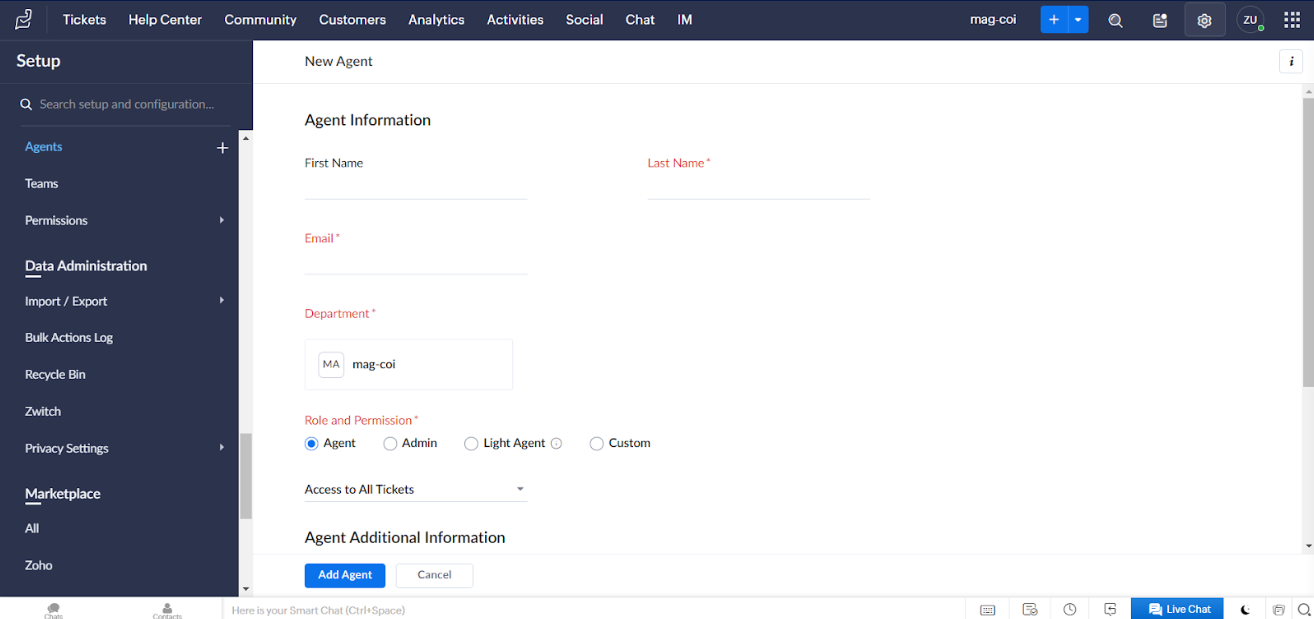Viewport: 1314px width, 619px height.
Task: Click the plus icon next to Agents
Action: 222,148
